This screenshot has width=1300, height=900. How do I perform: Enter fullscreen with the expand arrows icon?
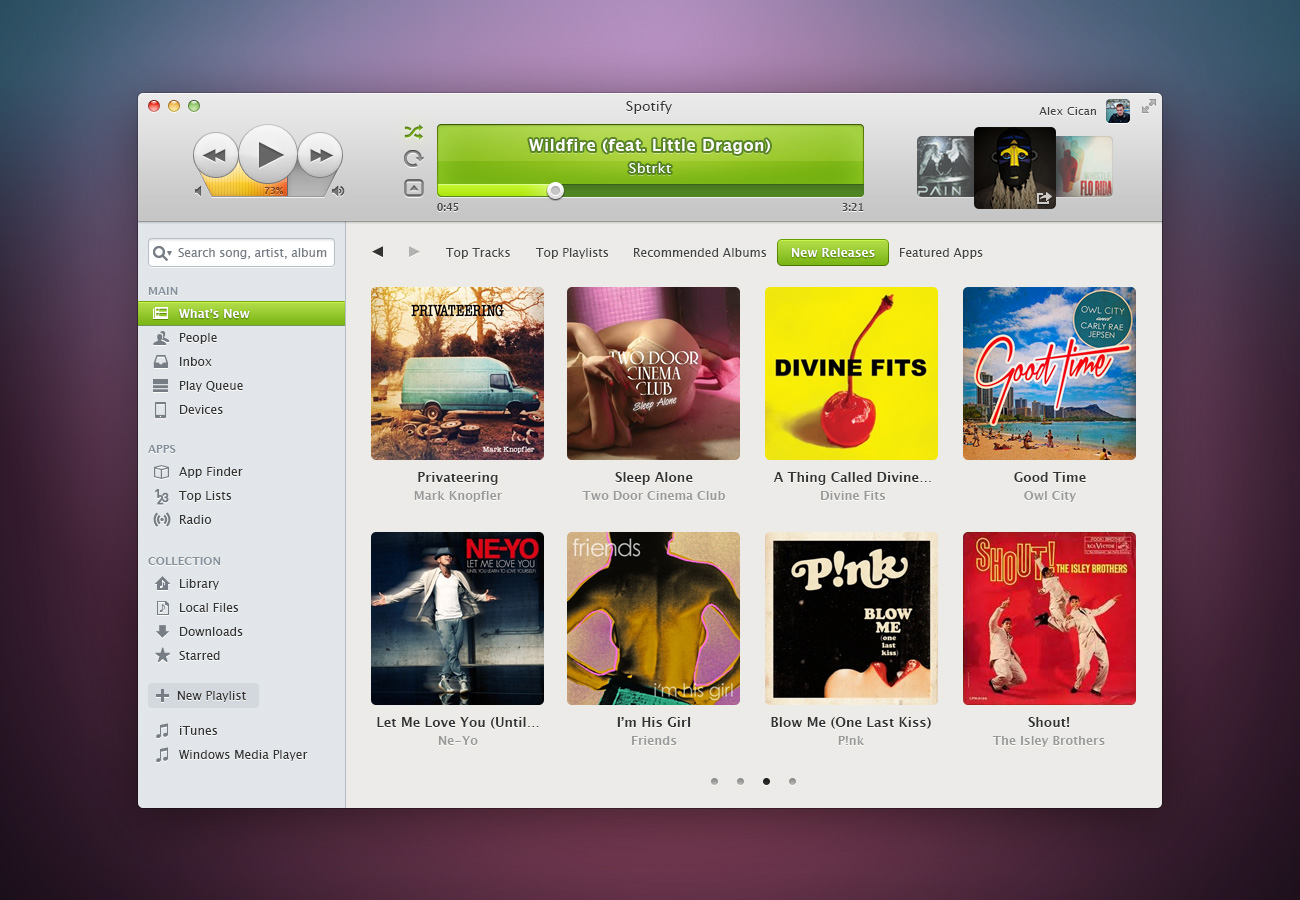[1149, 106]
